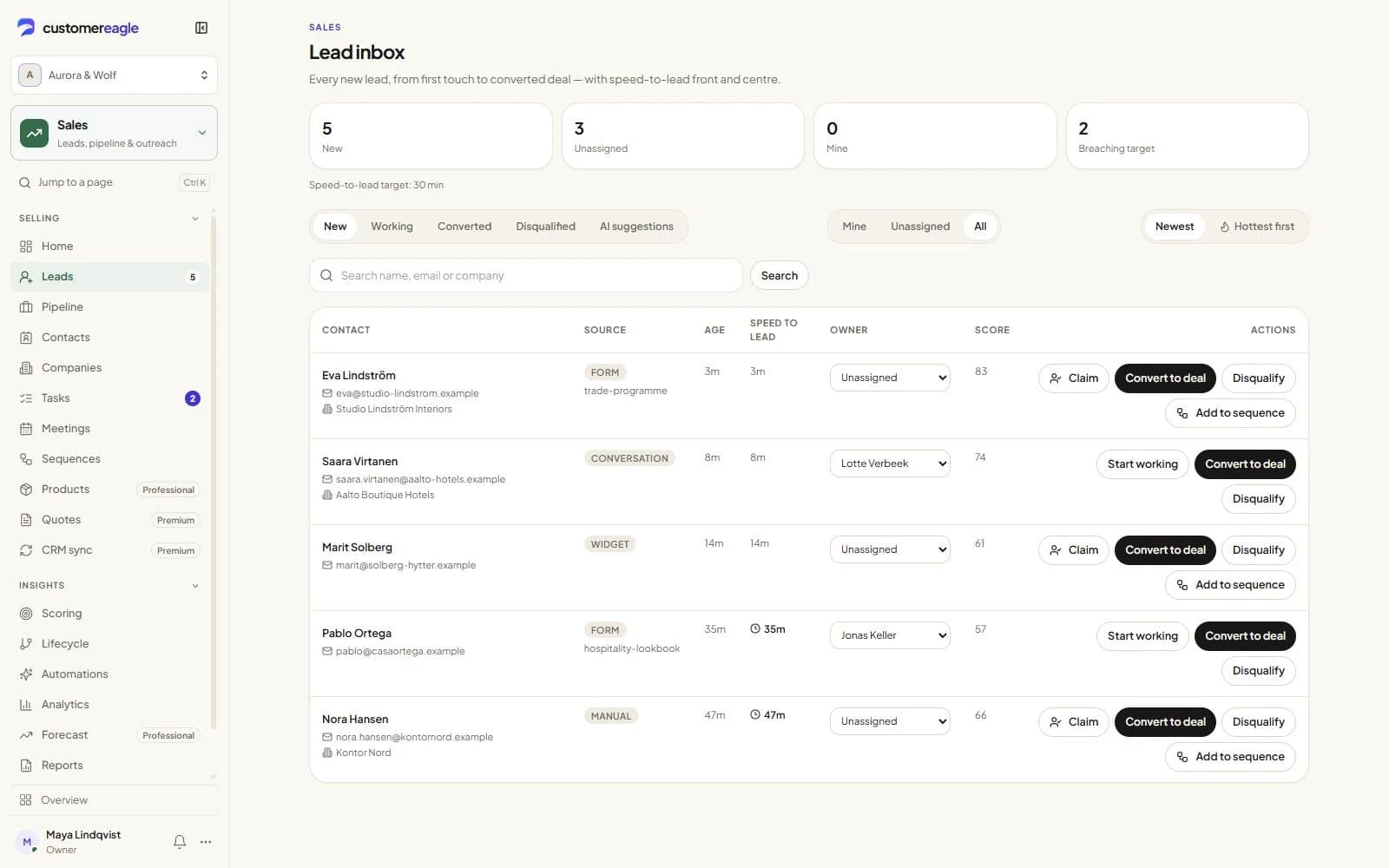Screen dimensions: 1389x868
Task: Click the customereagle logo
Action: pyautogui.click(x=78, y=28)
